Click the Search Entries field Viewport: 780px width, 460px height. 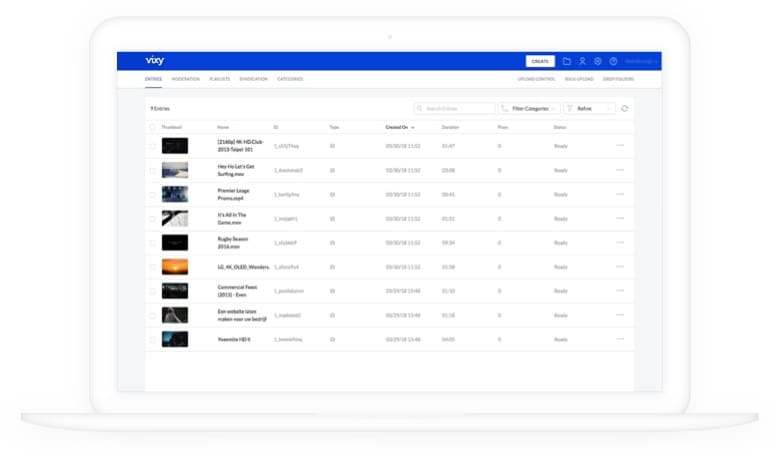[x=455, y=108]
